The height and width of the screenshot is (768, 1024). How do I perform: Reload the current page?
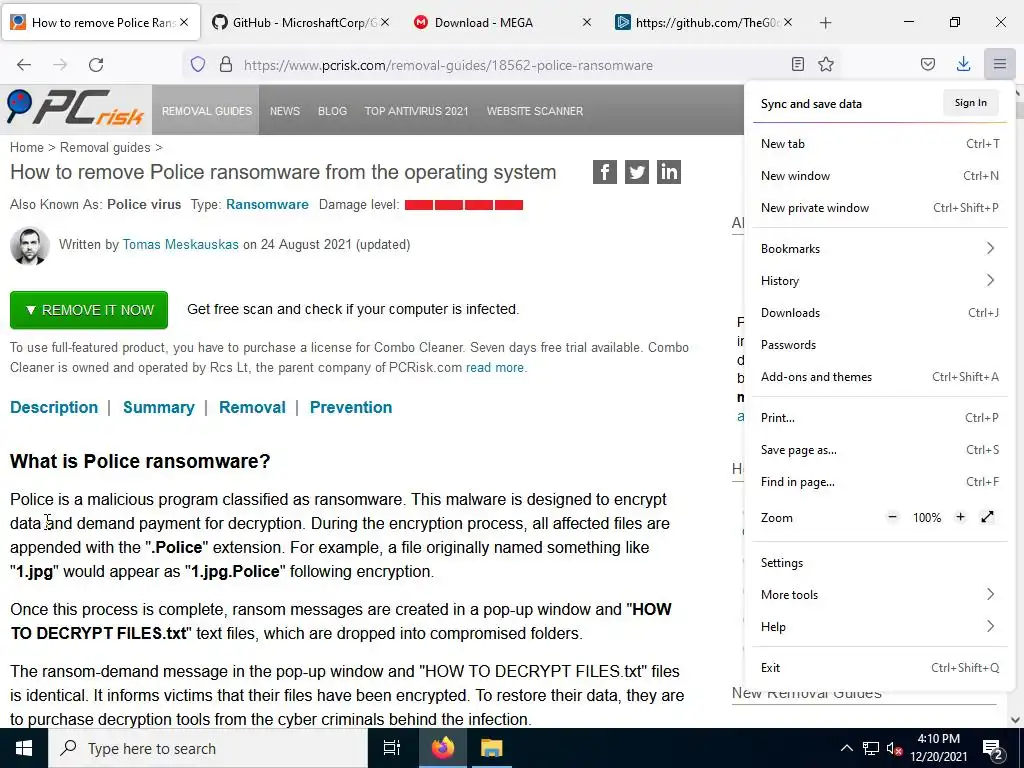(96, 64)
